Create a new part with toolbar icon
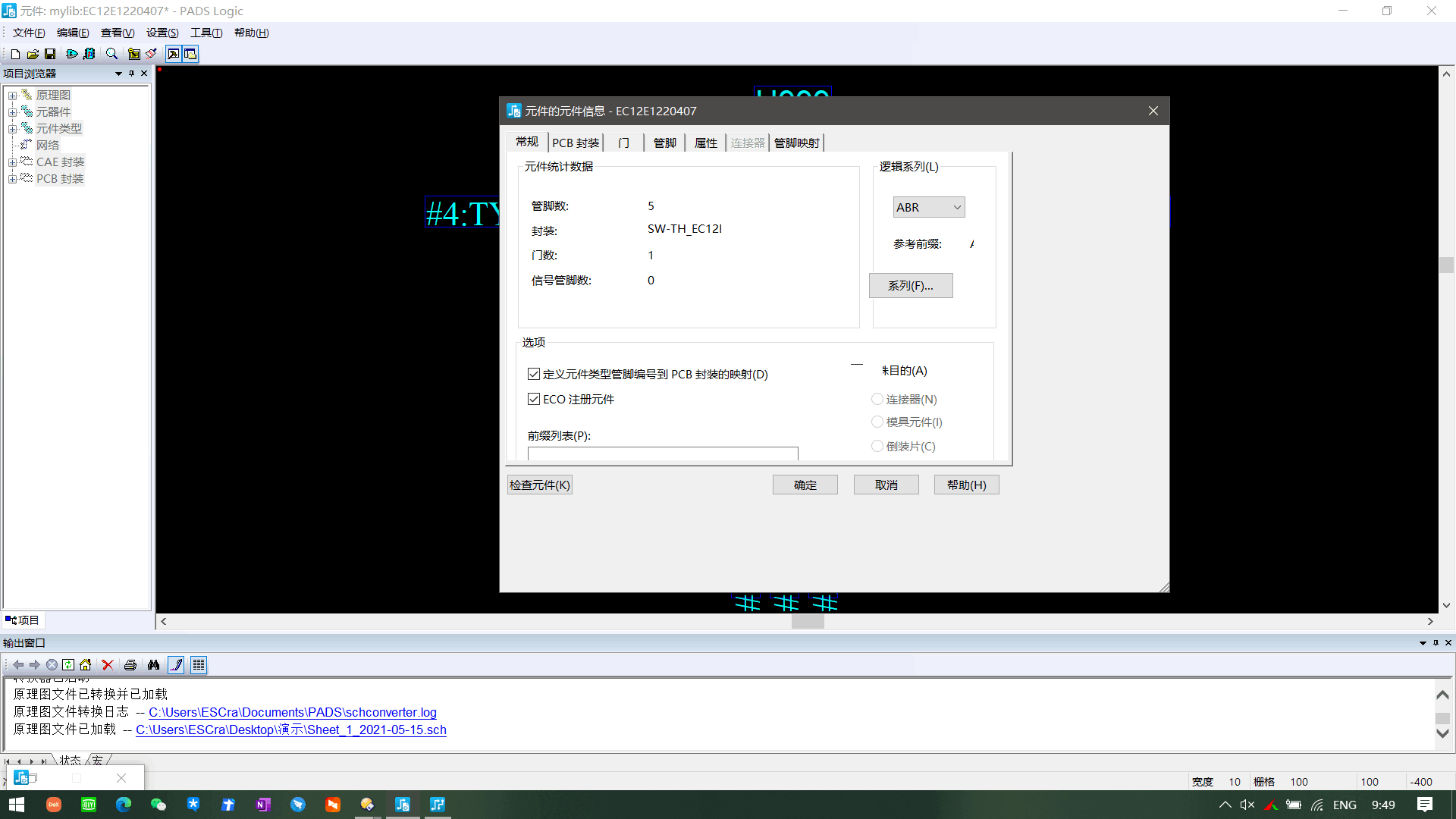This screenshot has width=1456, height=819. (x=15, y=54)
